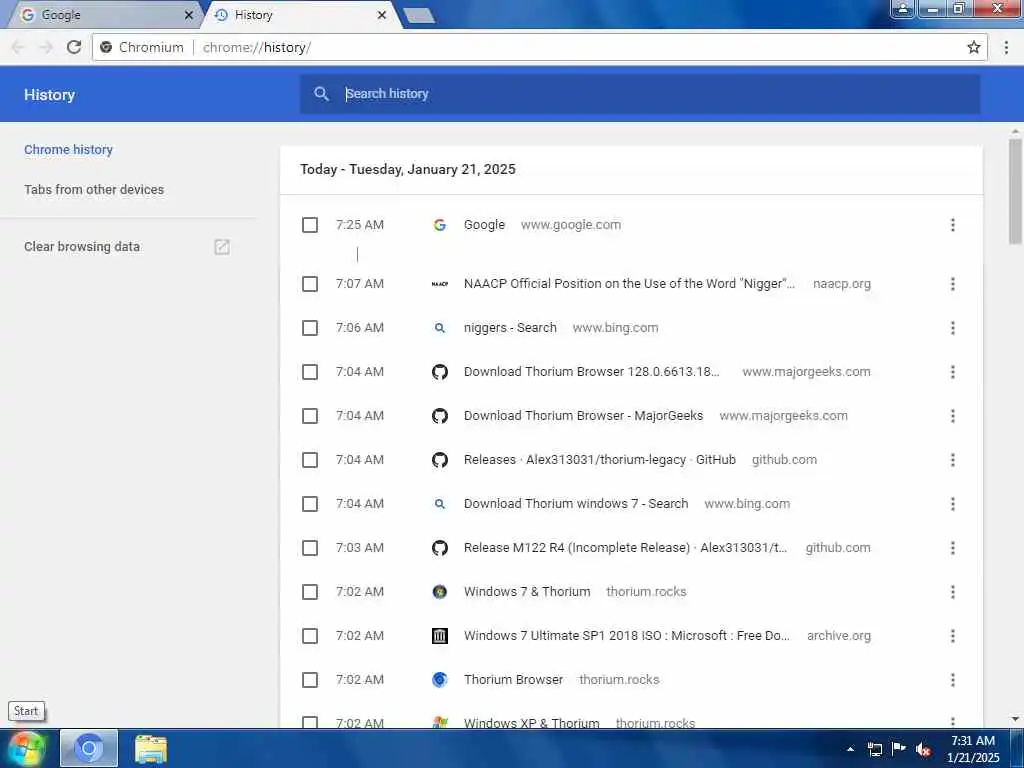Click the Action Center flag tray icon
Viewport: 1024px width, 768px height.
[x=899, y=749]
